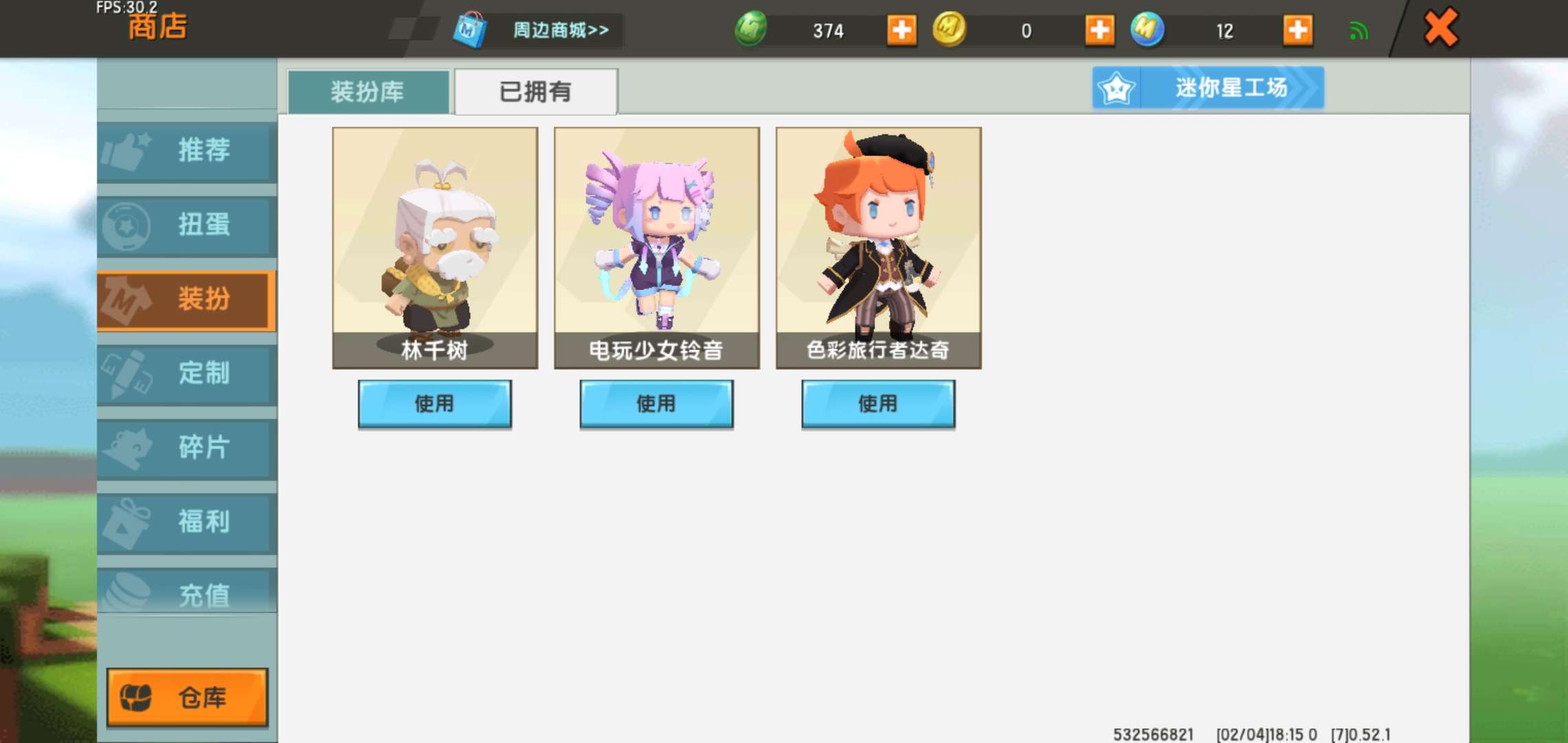The height and width of the screenshot is (743, 1568).
Task: Open the 仓库 warehouse button
Action: pyautogui.click(x=187, y=697)
